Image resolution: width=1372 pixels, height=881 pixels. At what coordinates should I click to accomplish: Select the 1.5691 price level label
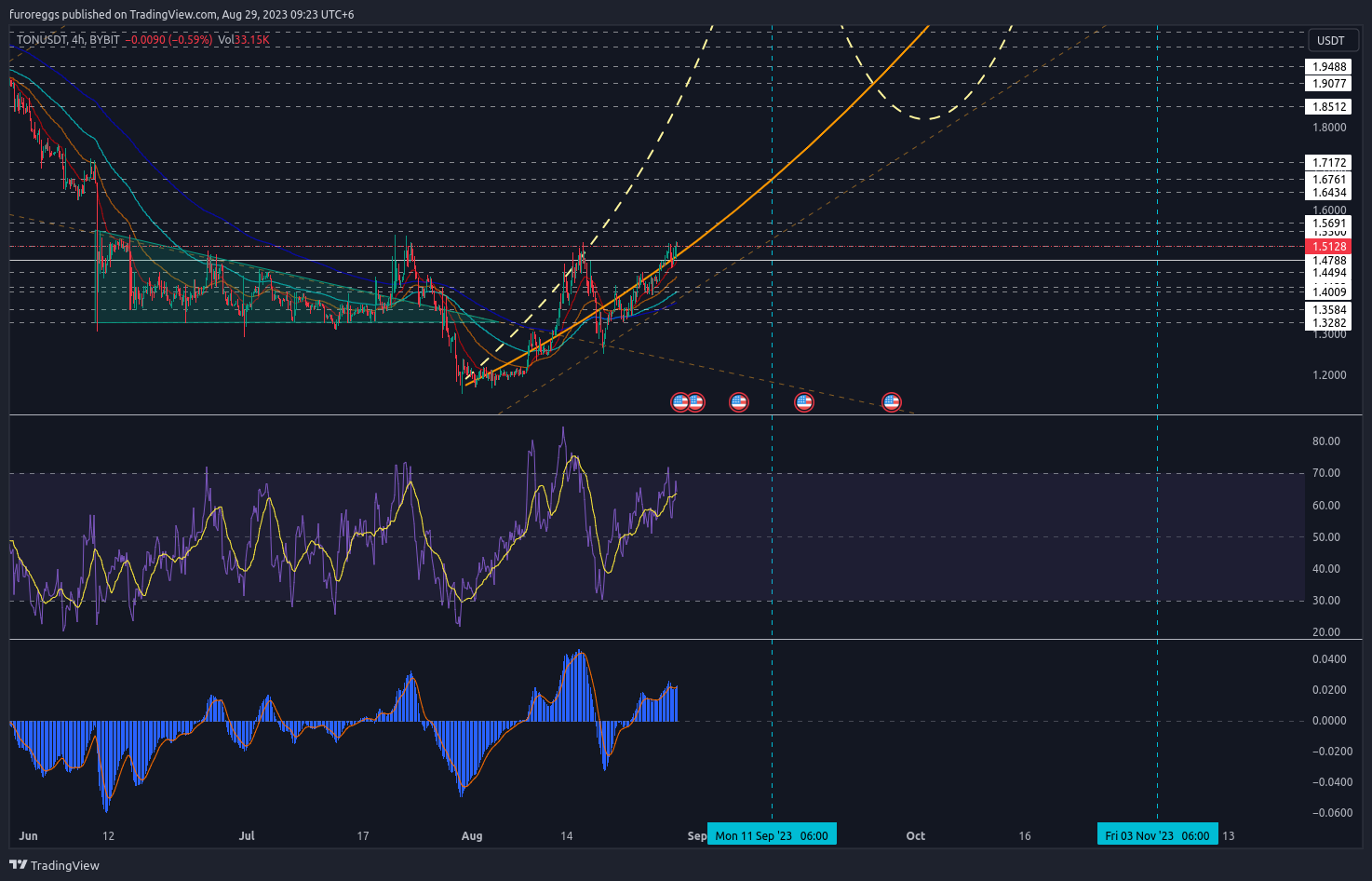click(x=1329, y=224)
